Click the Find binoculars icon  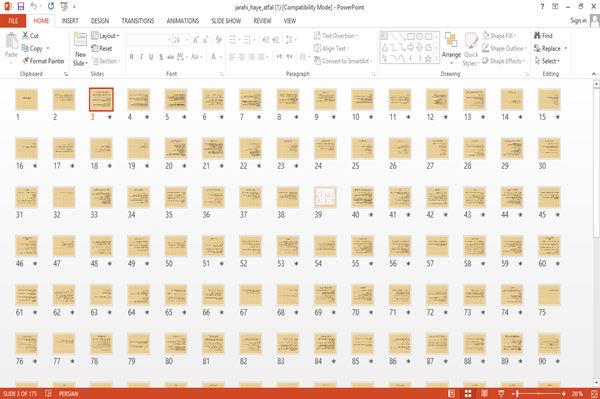point(538,35)
